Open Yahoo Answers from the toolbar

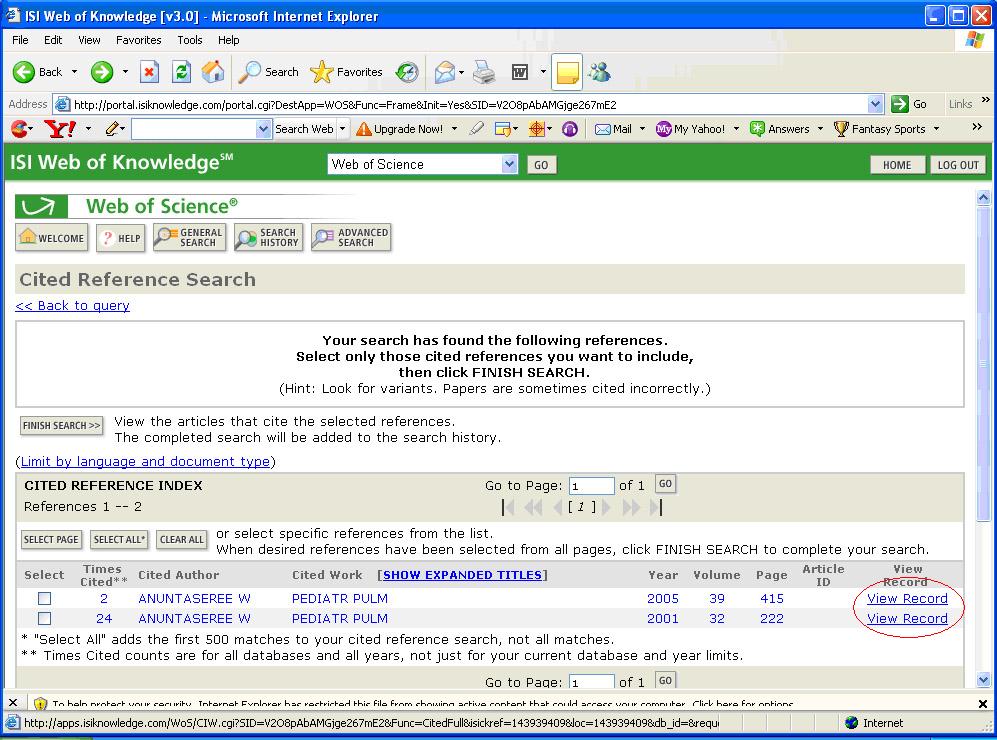(780, 129)
